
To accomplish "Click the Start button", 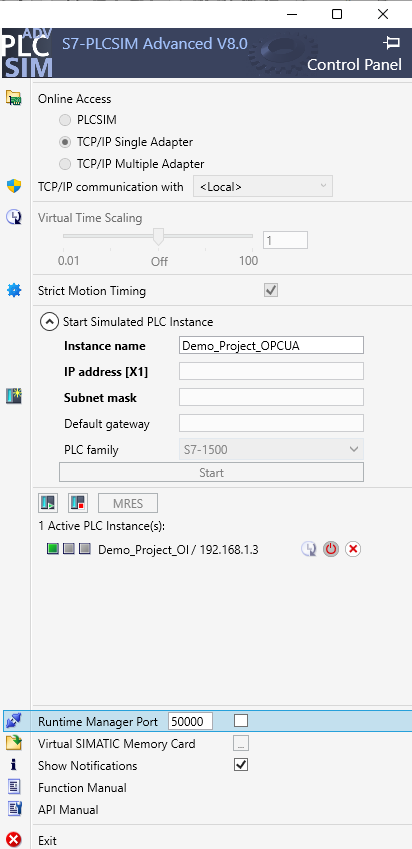I will (211, 472).
